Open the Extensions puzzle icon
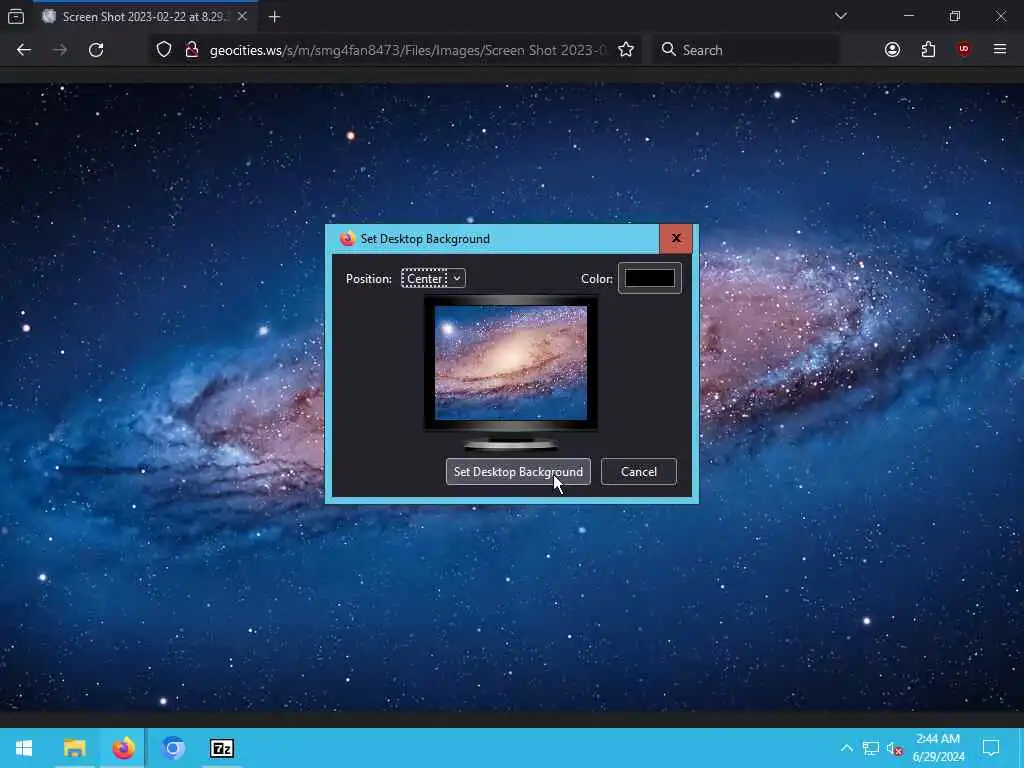The width and height of the screenshot is (1024, 768). pos(928,50)
